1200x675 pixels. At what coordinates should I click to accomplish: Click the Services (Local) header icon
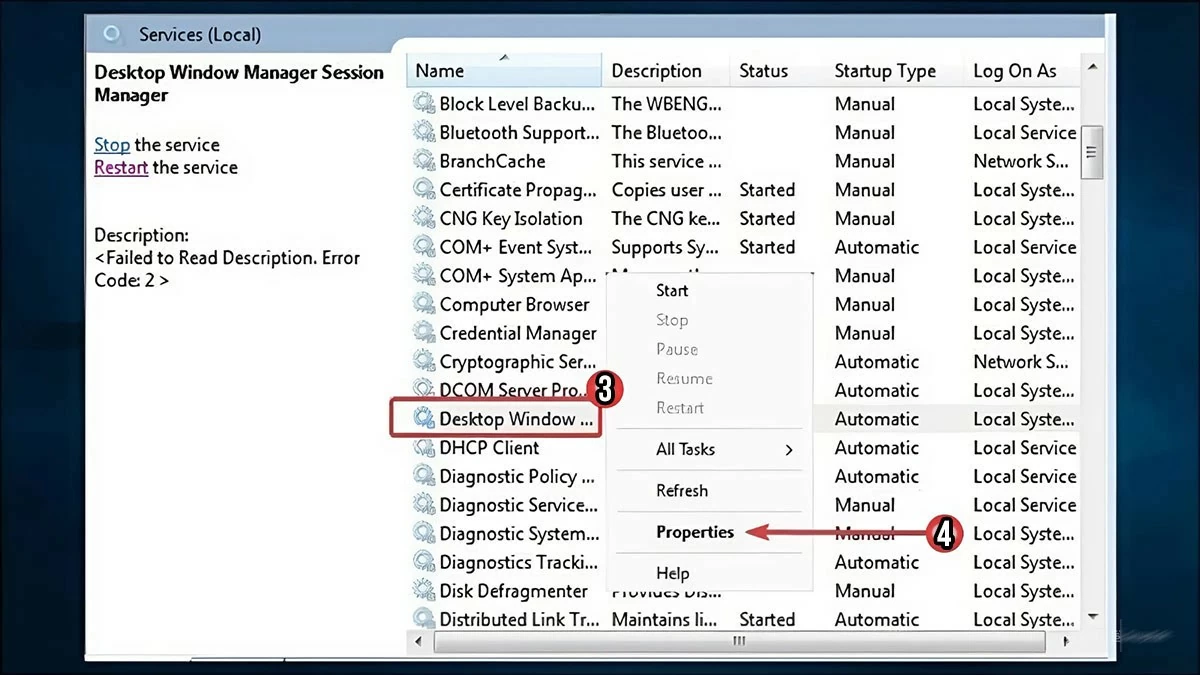[113, 35]
